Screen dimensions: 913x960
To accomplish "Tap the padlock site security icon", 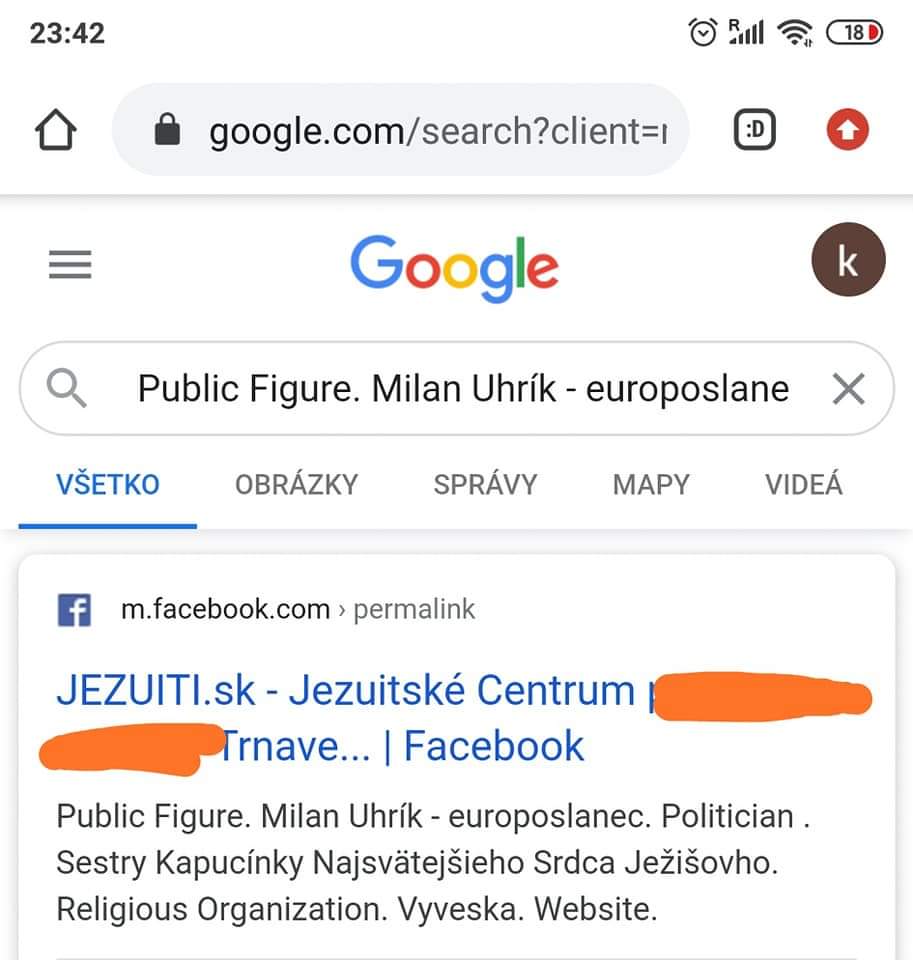I will click(x=168, y=130).
